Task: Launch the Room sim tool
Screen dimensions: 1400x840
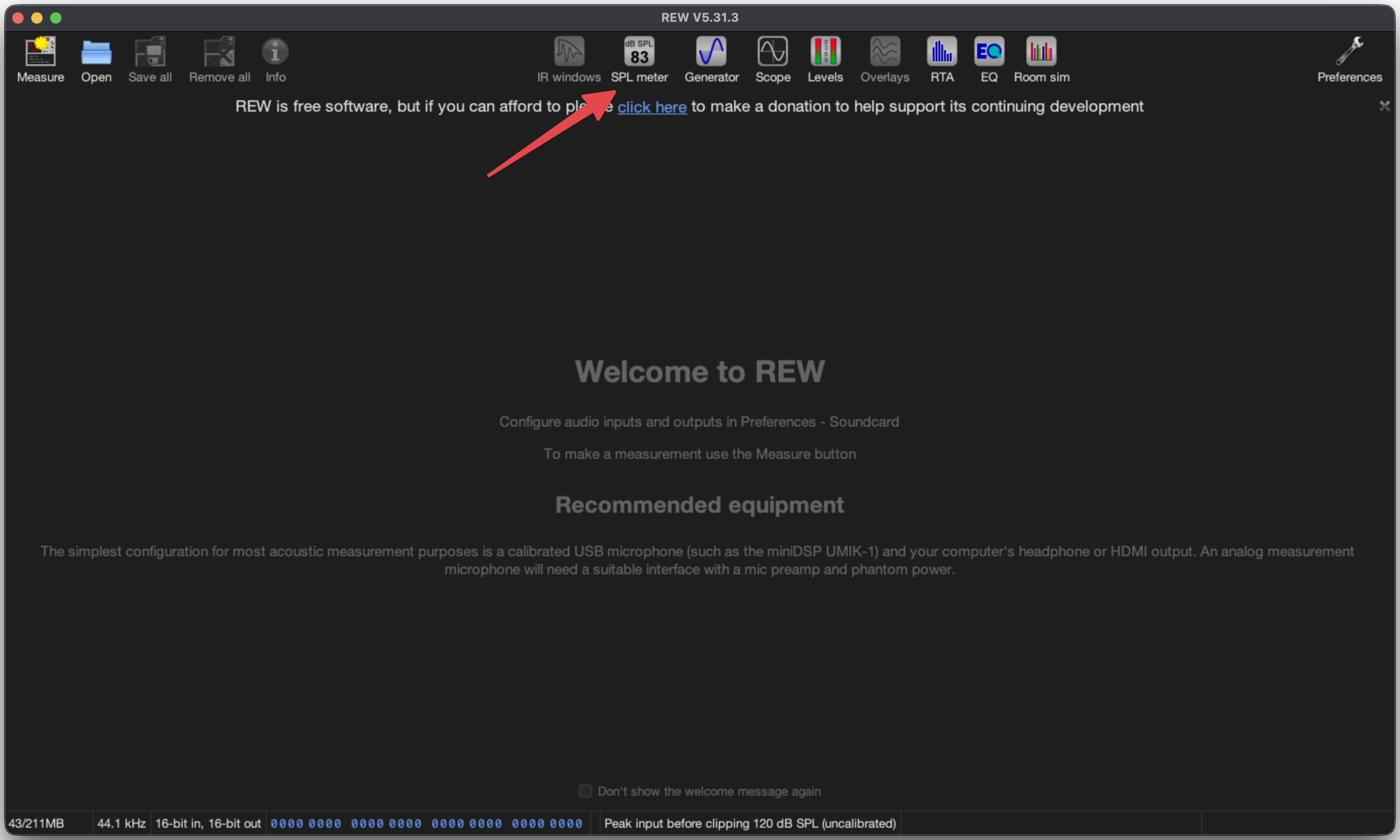Action: pos(1041,60)
